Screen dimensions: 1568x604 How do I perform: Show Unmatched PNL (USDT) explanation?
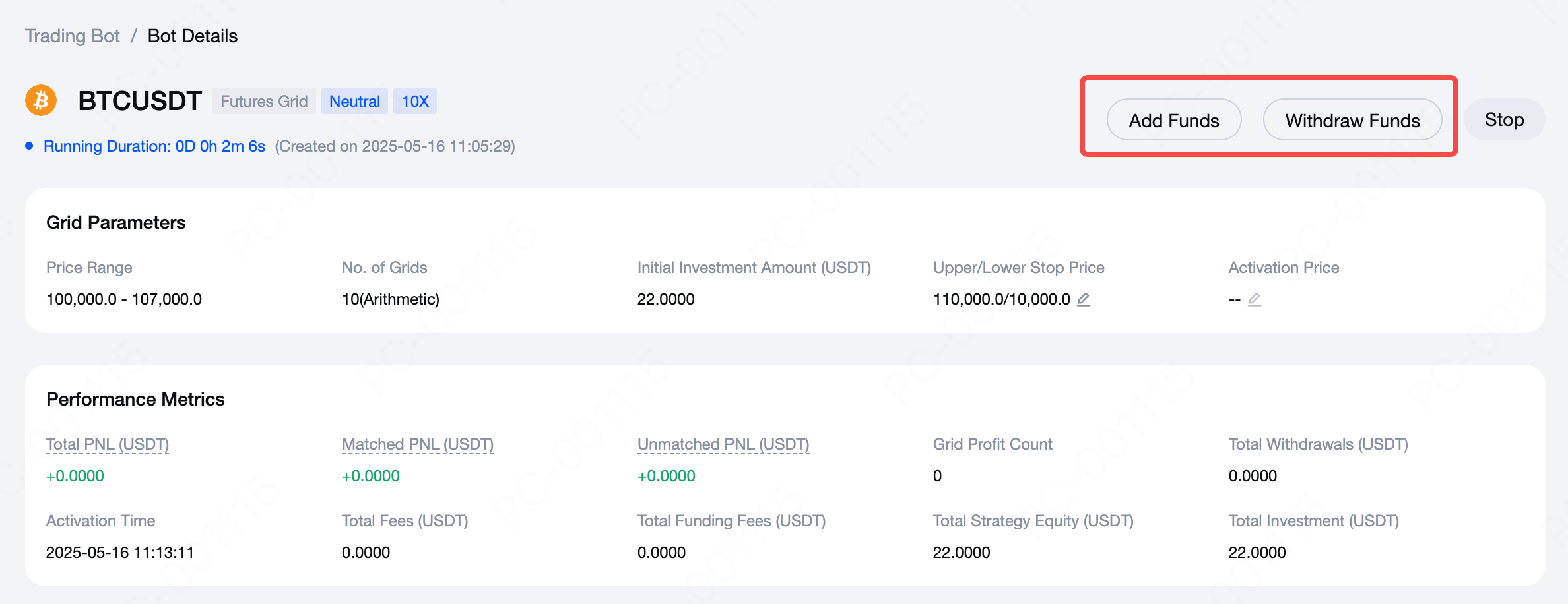coord(723,444)
